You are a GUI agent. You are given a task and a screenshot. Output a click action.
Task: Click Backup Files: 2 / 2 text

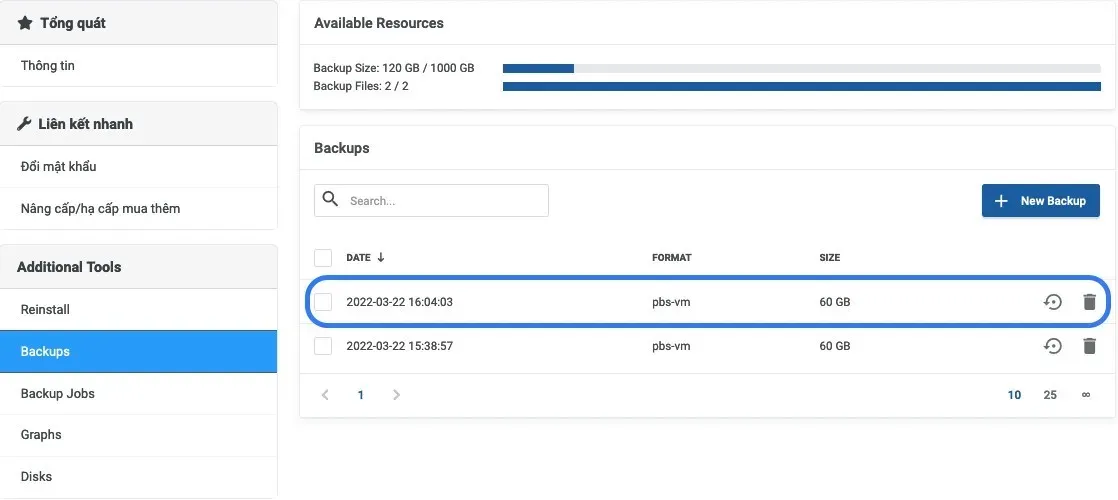361,86
